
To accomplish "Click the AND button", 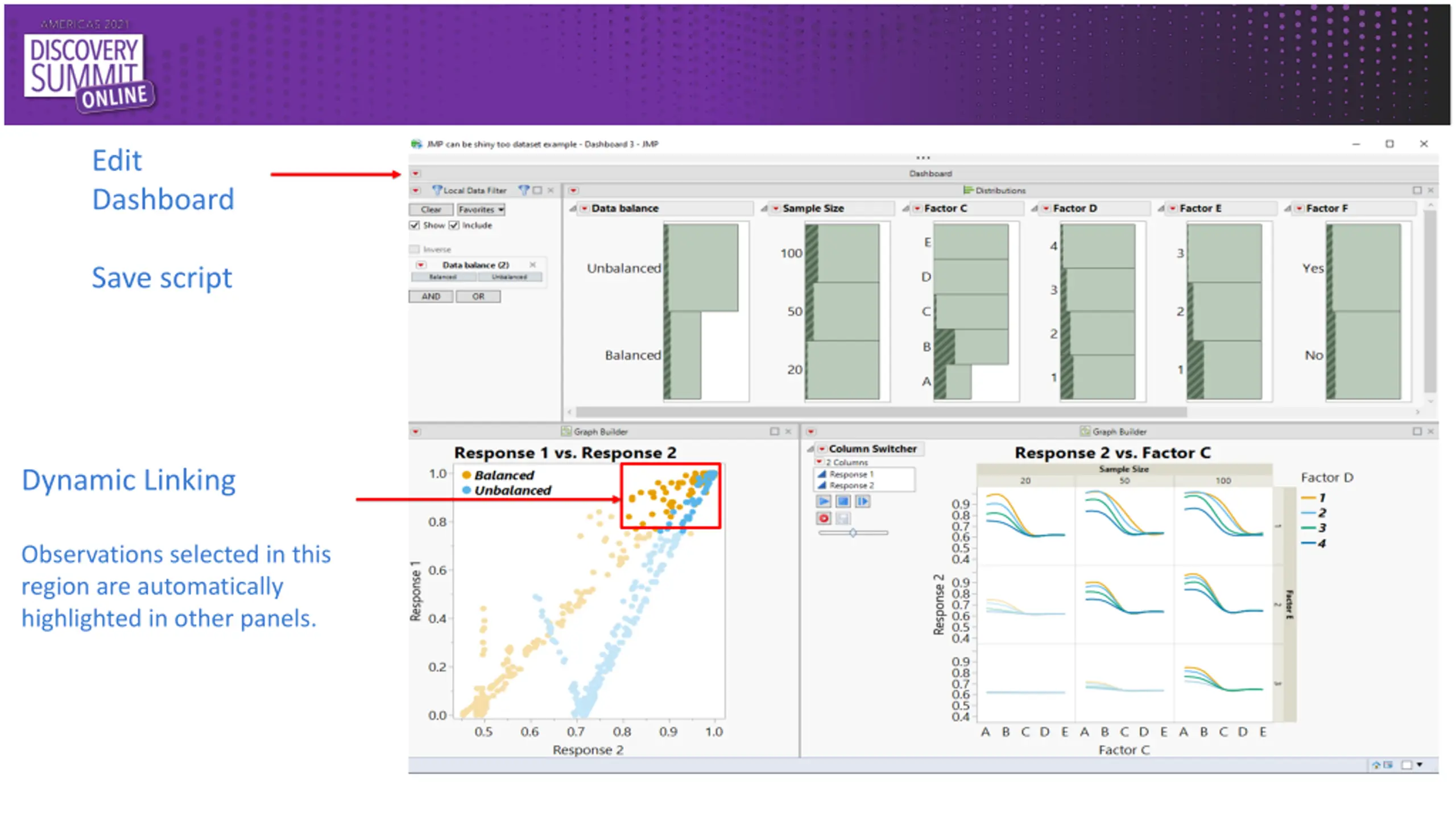I will (x=431, y=297).
